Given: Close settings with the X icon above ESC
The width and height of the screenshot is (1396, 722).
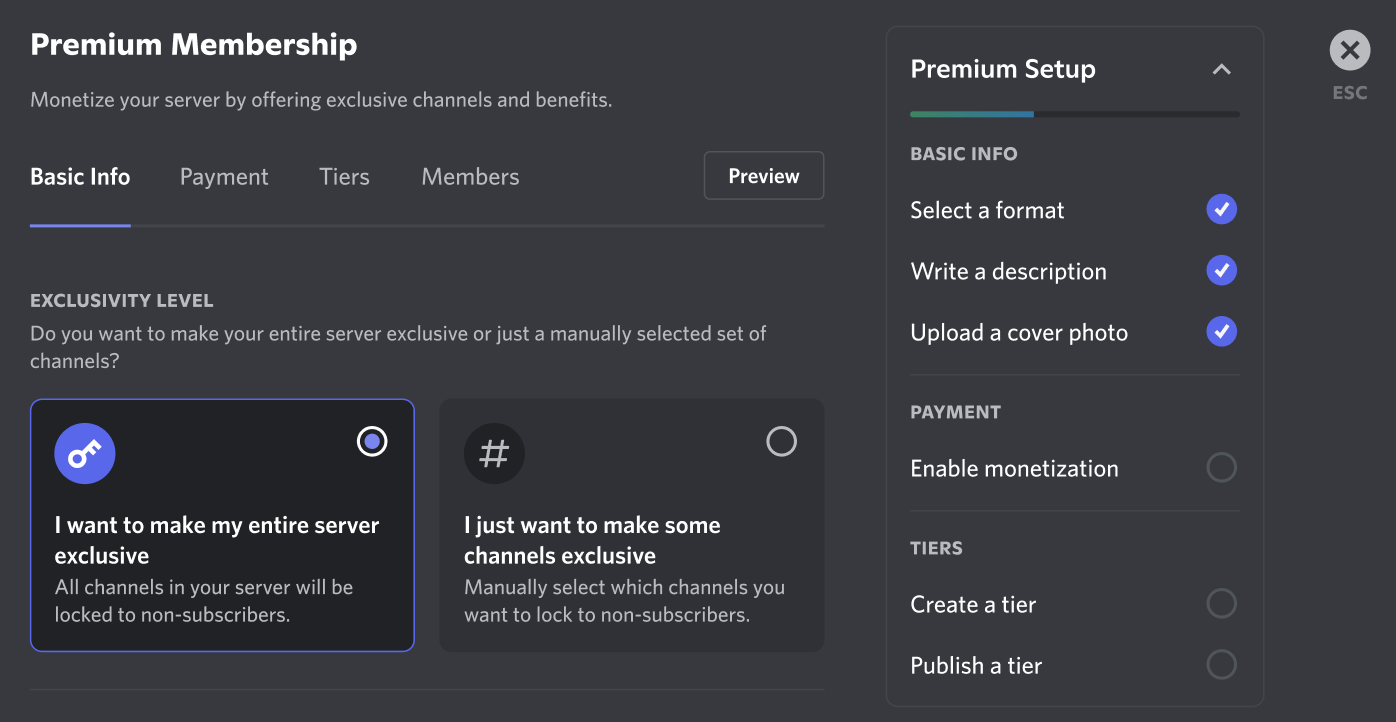Looking at the screenshot, I should pos(1350,50).
